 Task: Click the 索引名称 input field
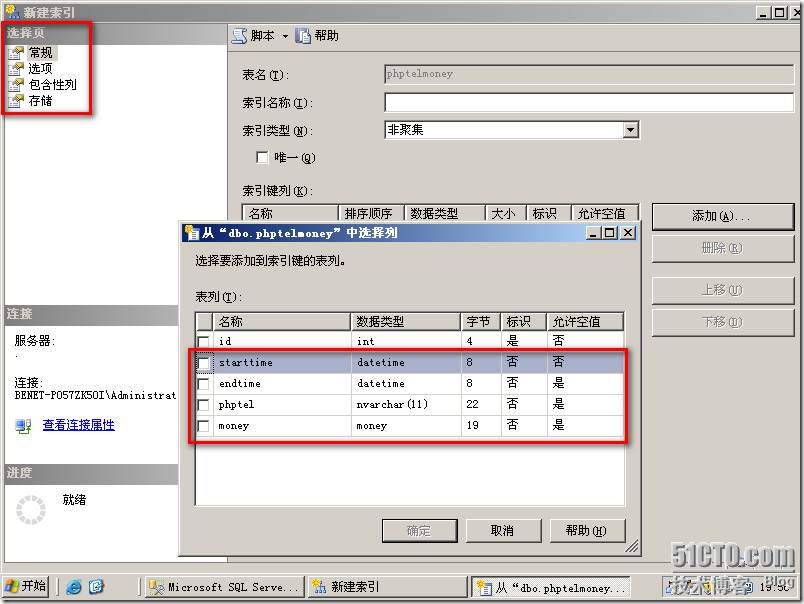[589, 103]
